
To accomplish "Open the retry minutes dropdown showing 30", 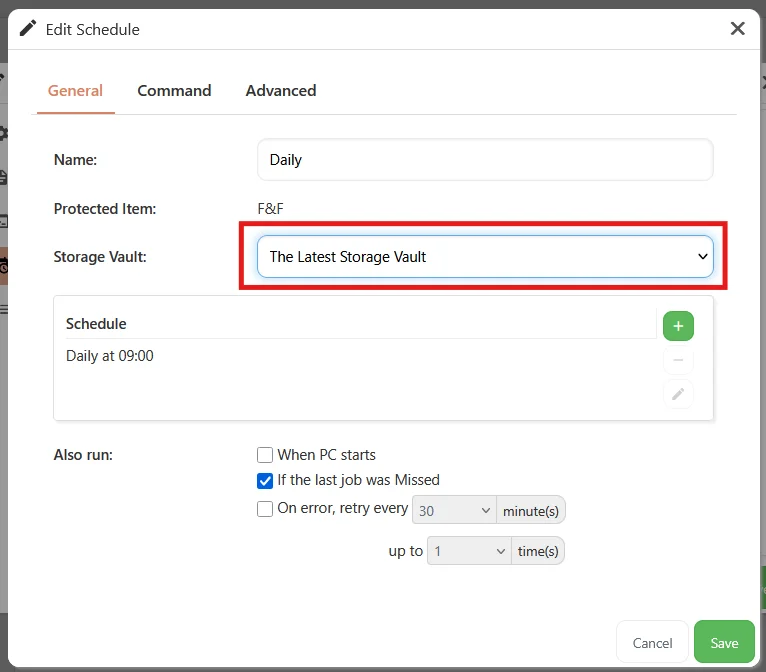I will pyautogui.click(x=454, y=510).
